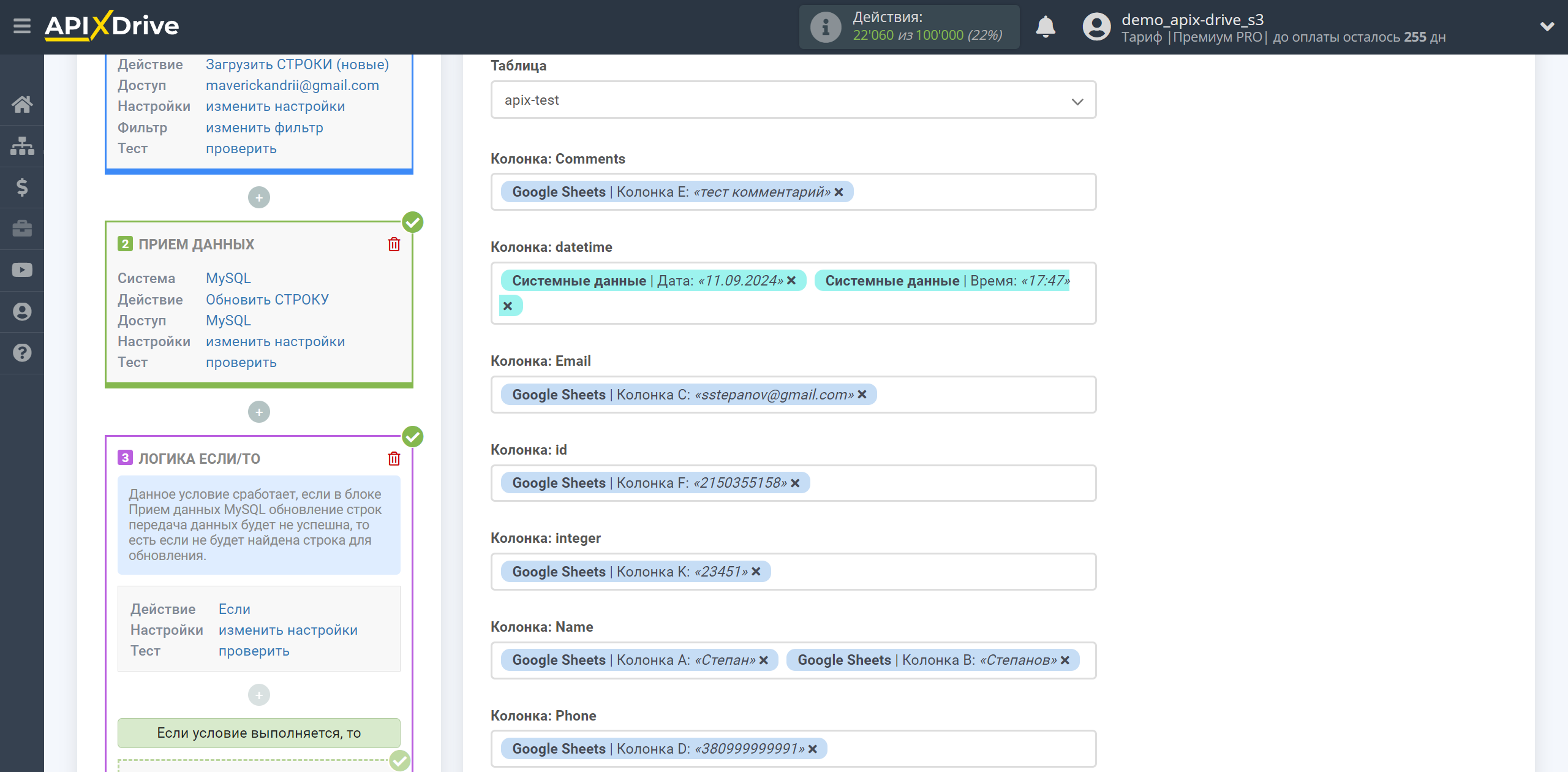Open the hamburger menu
The height and width of the screenshot is (772, 1568).
(22, 26)
